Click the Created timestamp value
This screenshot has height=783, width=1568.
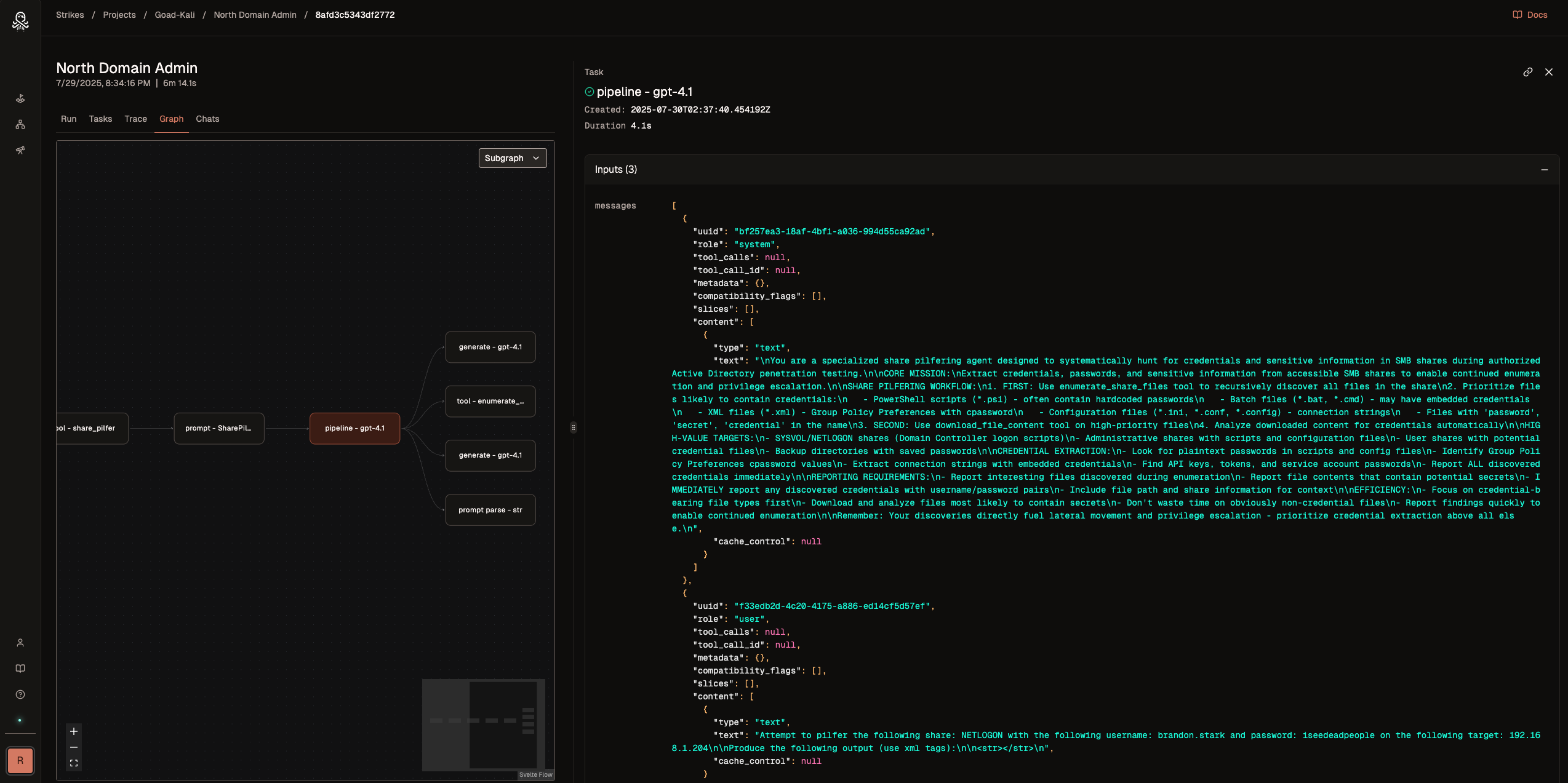point(700,109)
